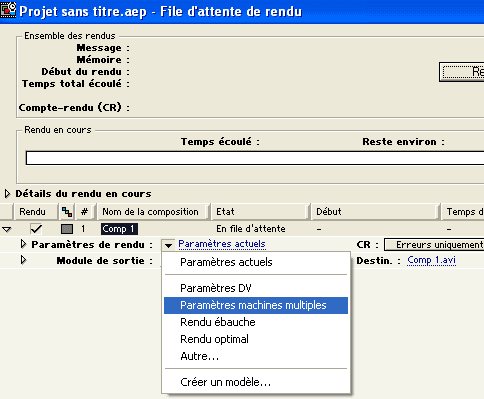Viewport: 484px width, 399px height.
Task: Open the CR Erreurs uniquement dropdown
Action: 434,245
